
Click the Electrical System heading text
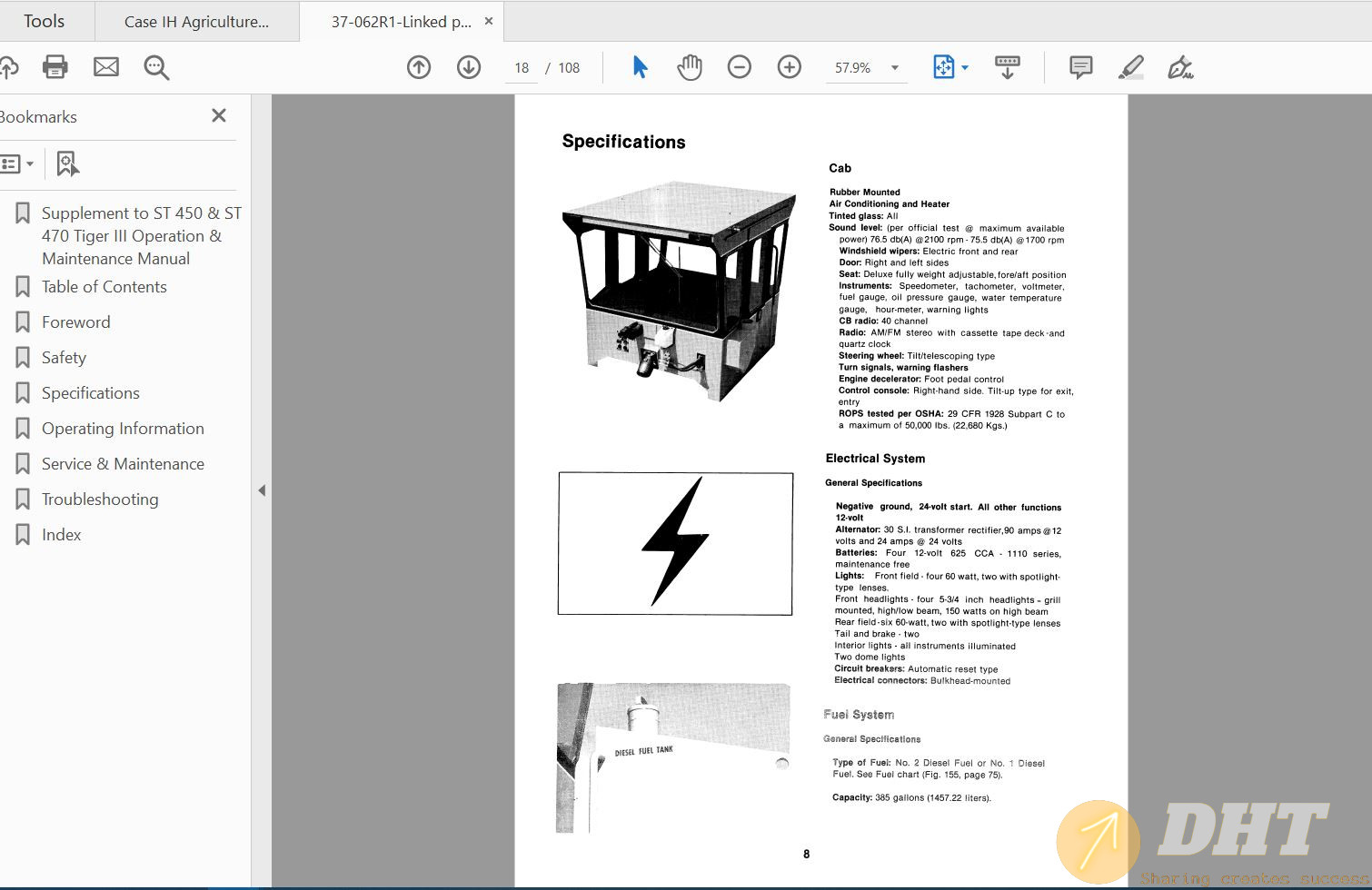(x=875, y=459)
